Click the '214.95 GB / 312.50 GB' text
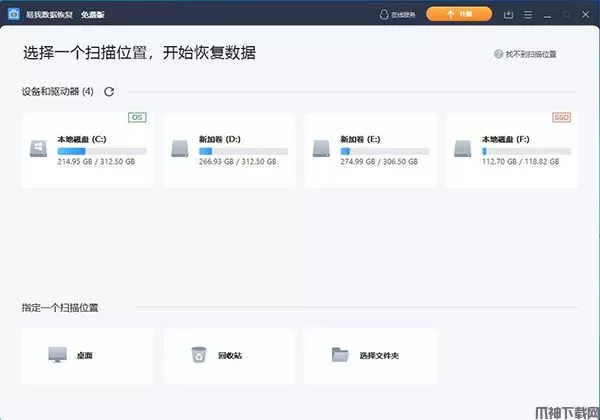600x420 pixels. (x=96, y=162)
